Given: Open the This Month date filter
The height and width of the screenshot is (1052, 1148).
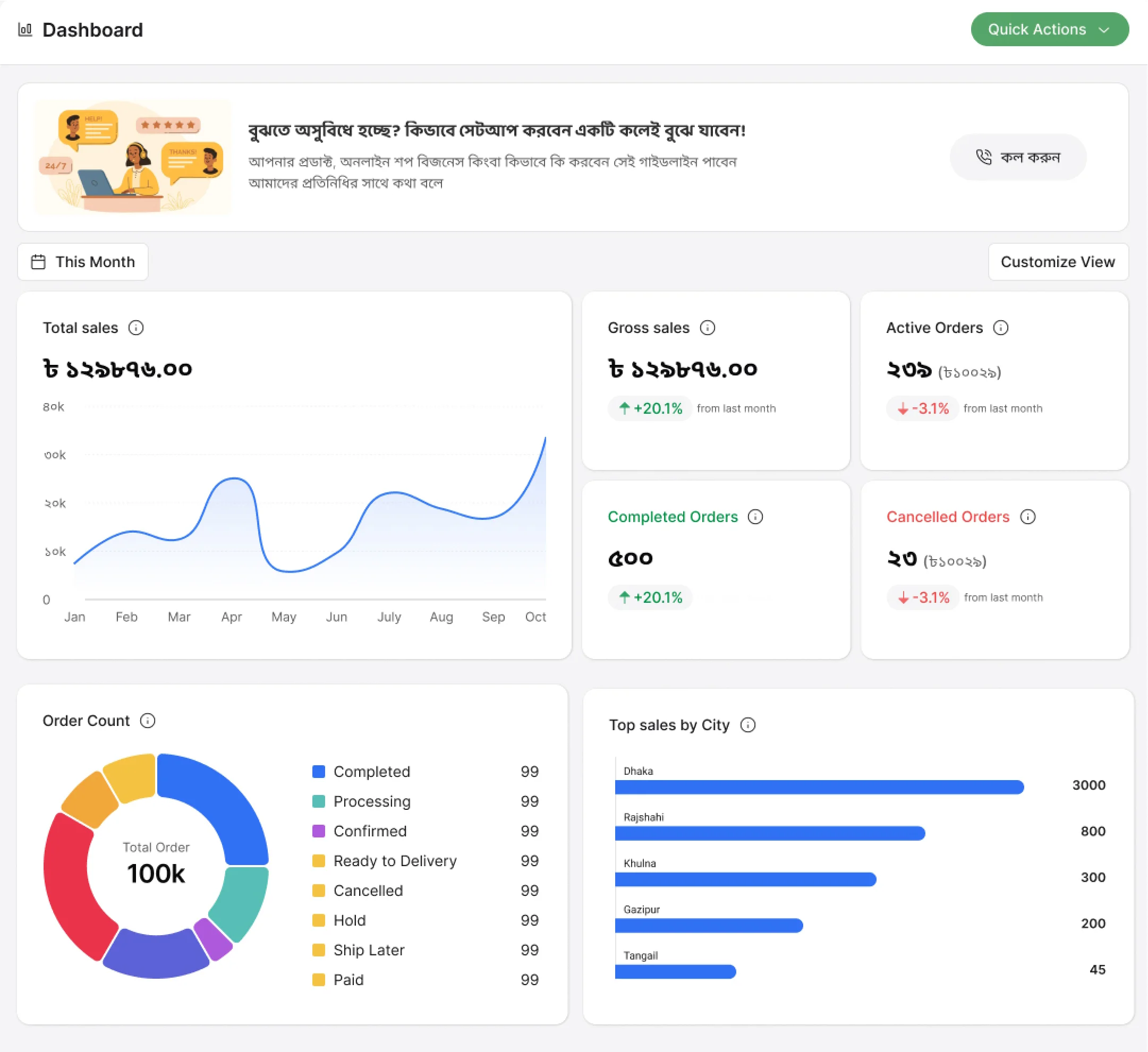Looking at the screenshot, I should click(x=83, y=262).
